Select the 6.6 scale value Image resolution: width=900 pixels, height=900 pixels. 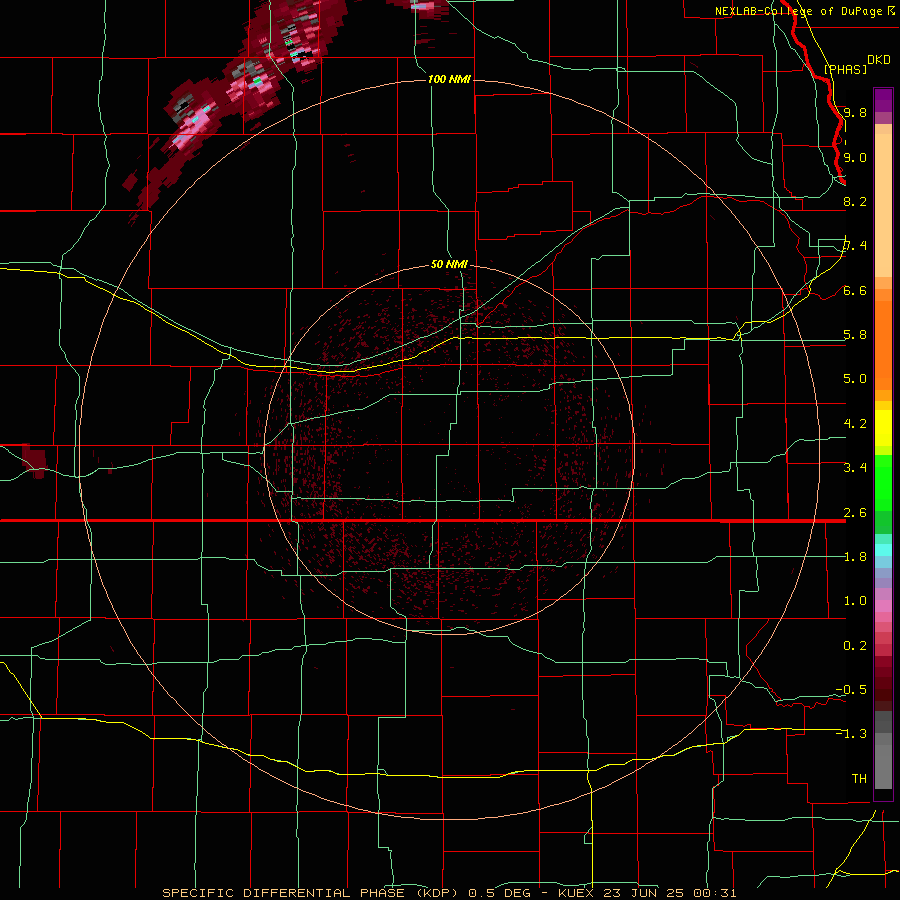[x=855, y=291]
